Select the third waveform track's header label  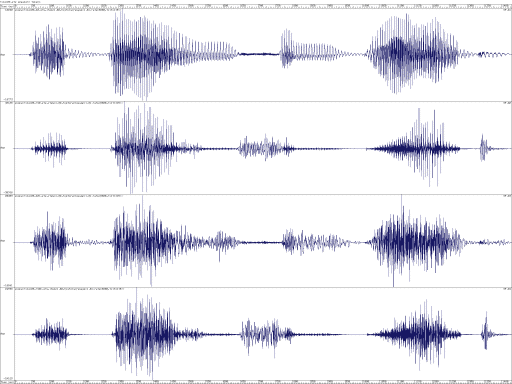click(x=68, y=196)
